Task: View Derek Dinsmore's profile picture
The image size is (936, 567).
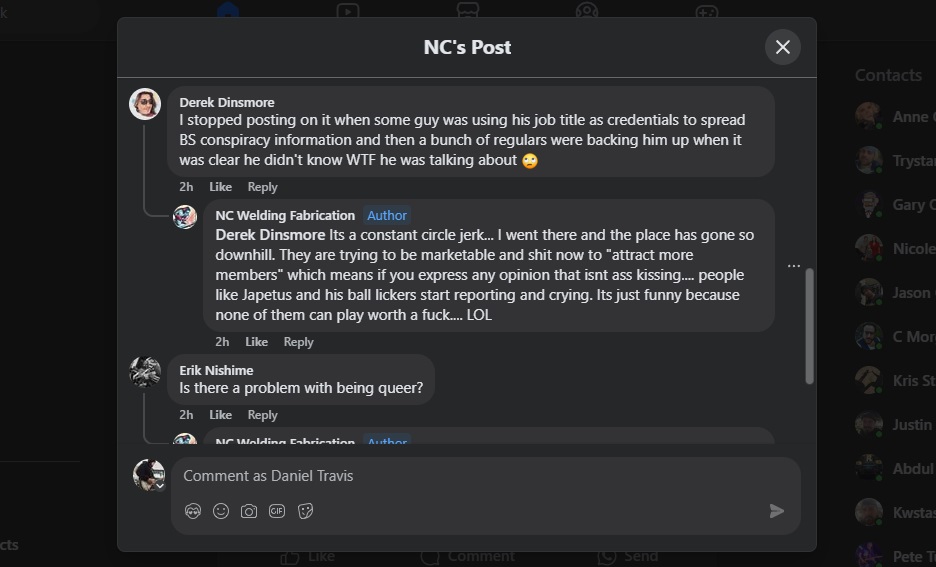Action: 145,104
